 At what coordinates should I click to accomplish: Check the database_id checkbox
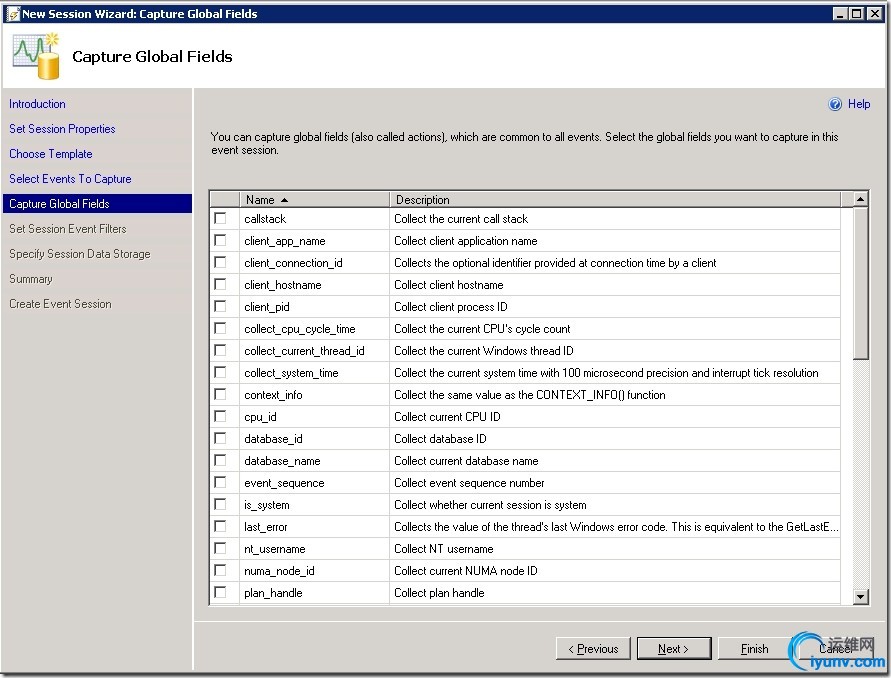coord(220,438)
